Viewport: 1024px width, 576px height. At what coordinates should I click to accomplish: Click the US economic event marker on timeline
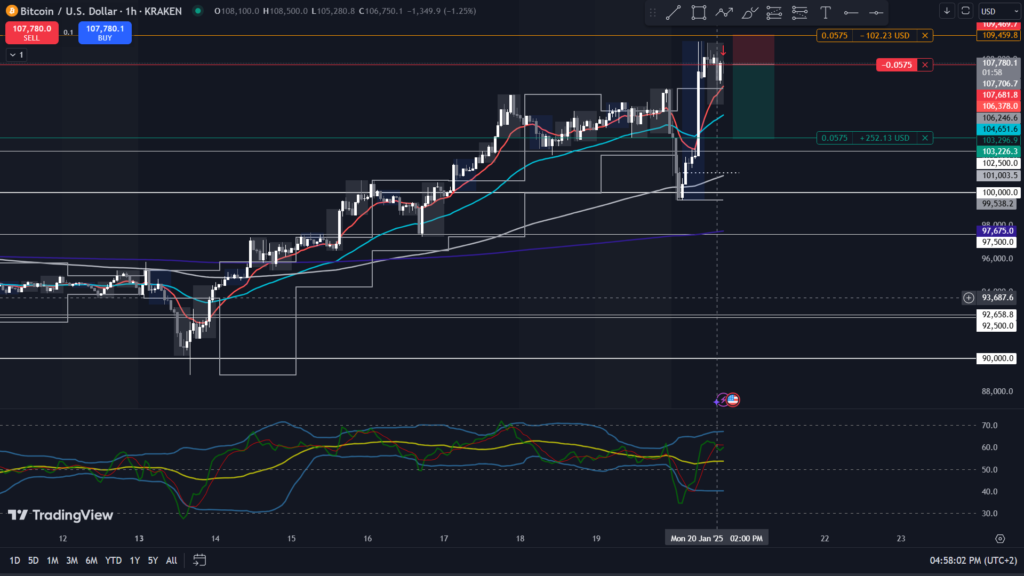732,400
